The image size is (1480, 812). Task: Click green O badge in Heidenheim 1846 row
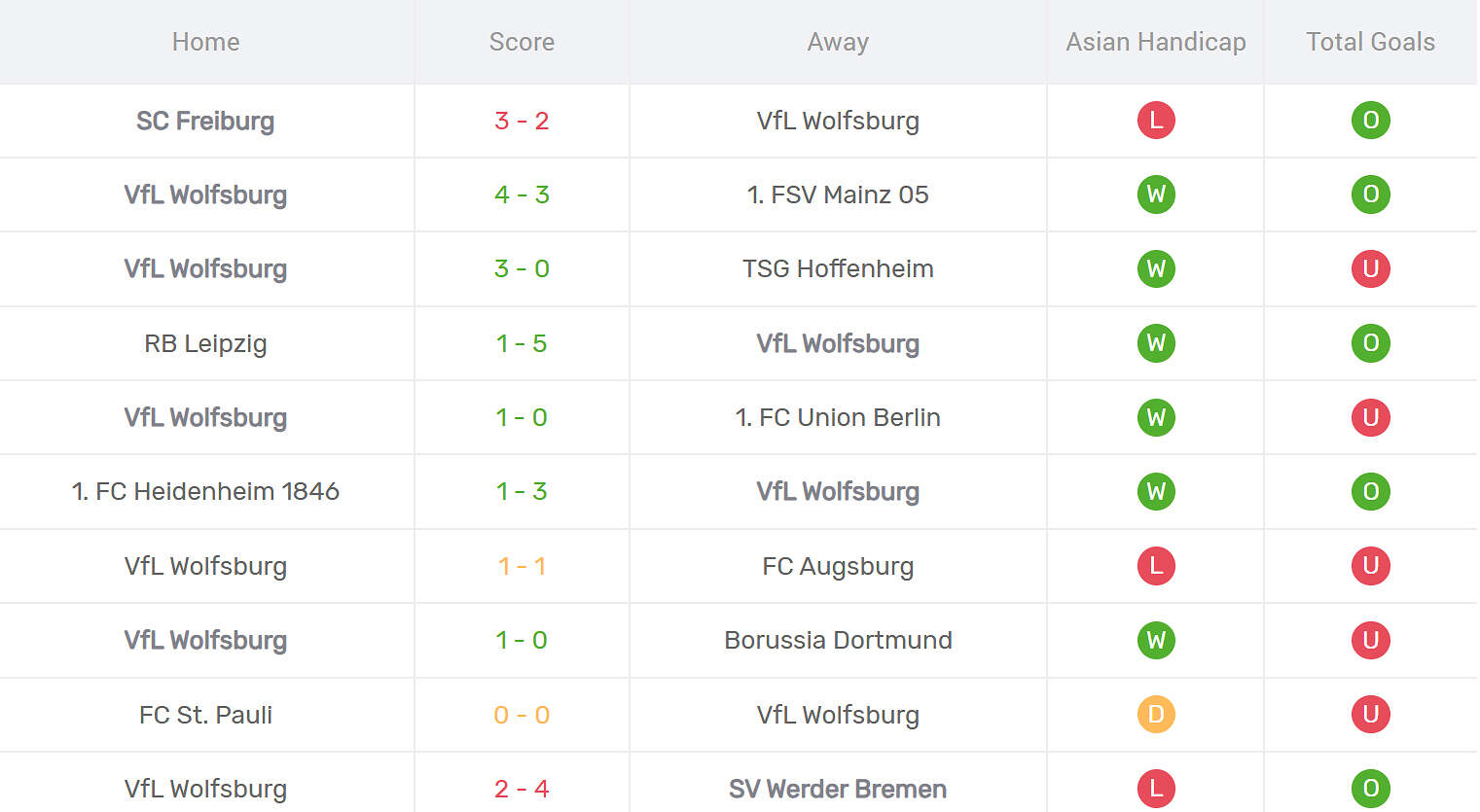[1370, 491]
